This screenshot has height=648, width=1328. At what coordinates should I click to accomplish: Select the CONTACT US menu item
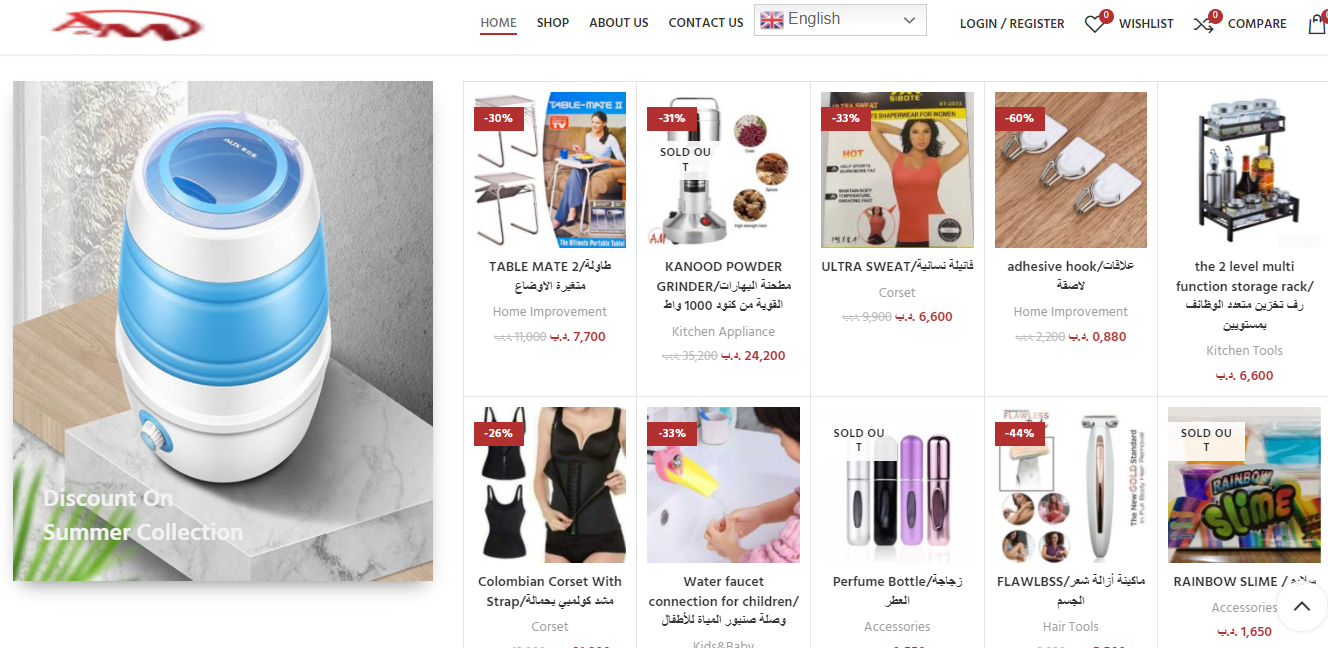(706, 23)
